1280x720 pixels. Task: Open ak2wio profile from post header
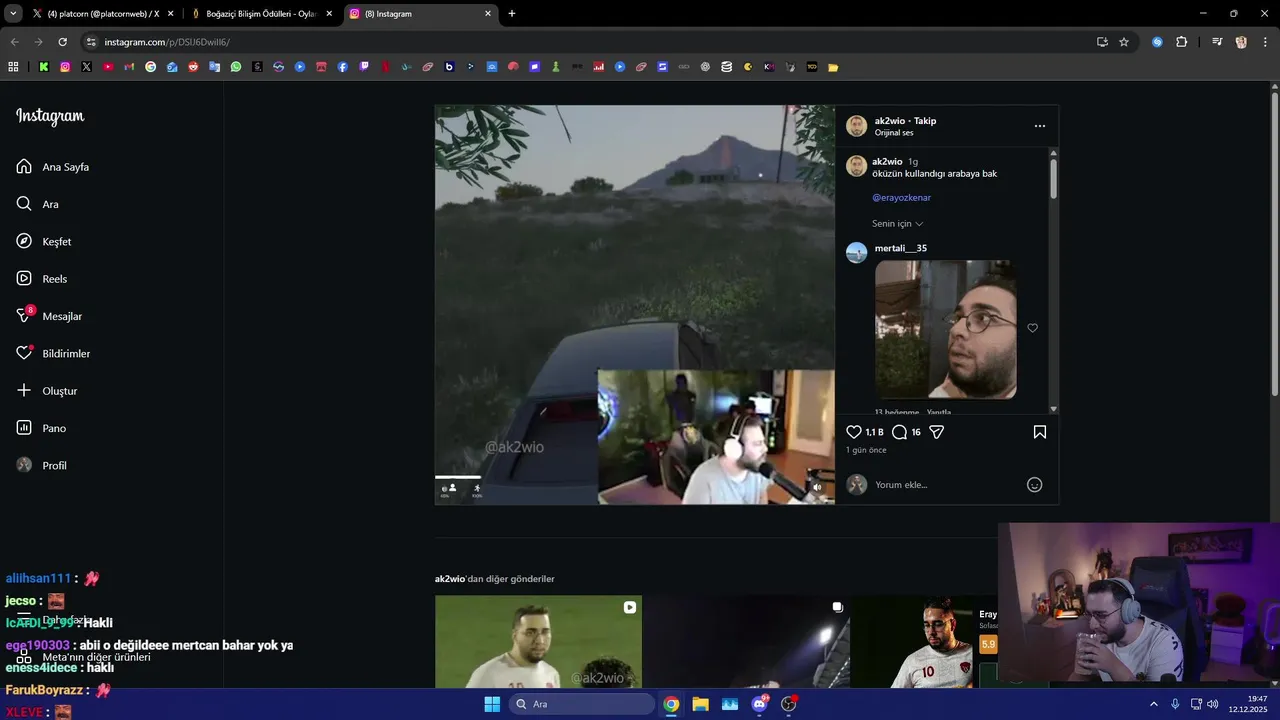click(889, 121)
